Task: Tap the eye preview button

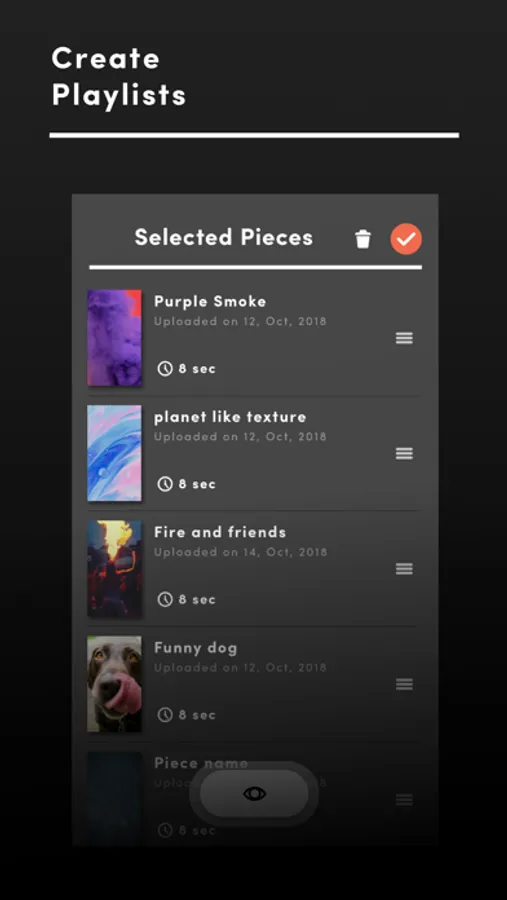Action: click(x=254, y=793)
